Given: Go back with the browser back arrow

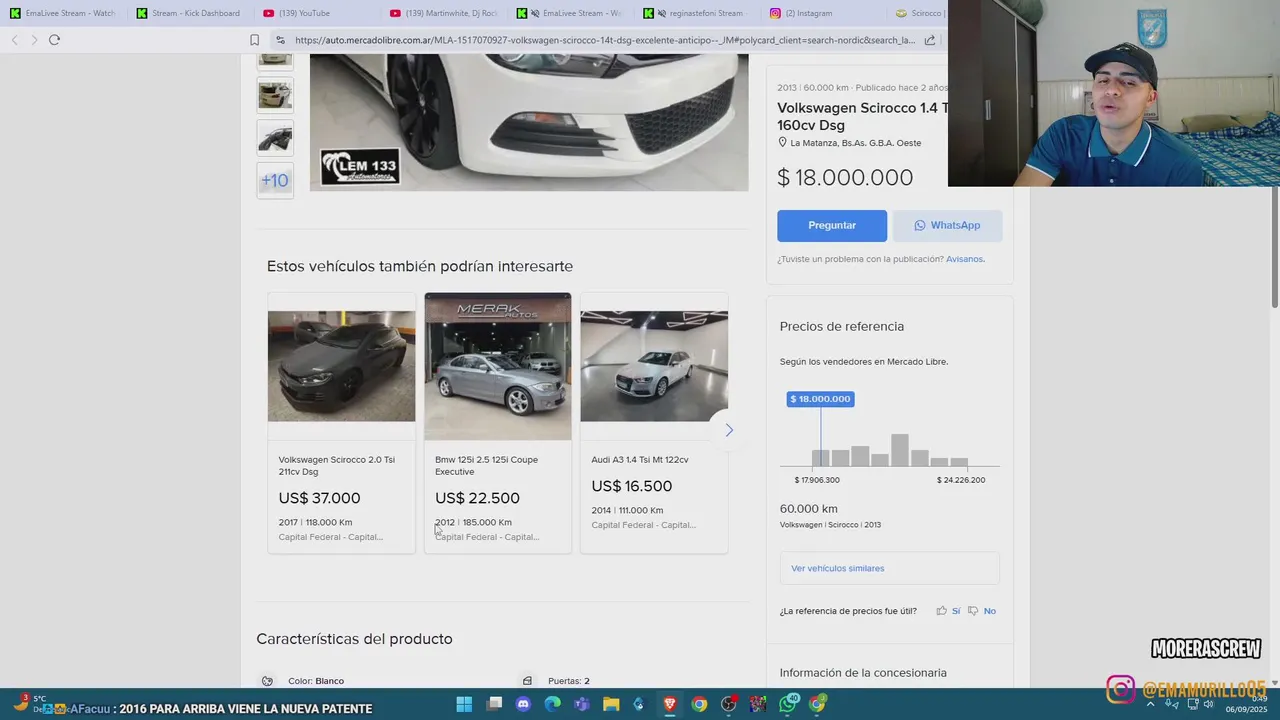Looking at the screenshot, I should point(14,40).
